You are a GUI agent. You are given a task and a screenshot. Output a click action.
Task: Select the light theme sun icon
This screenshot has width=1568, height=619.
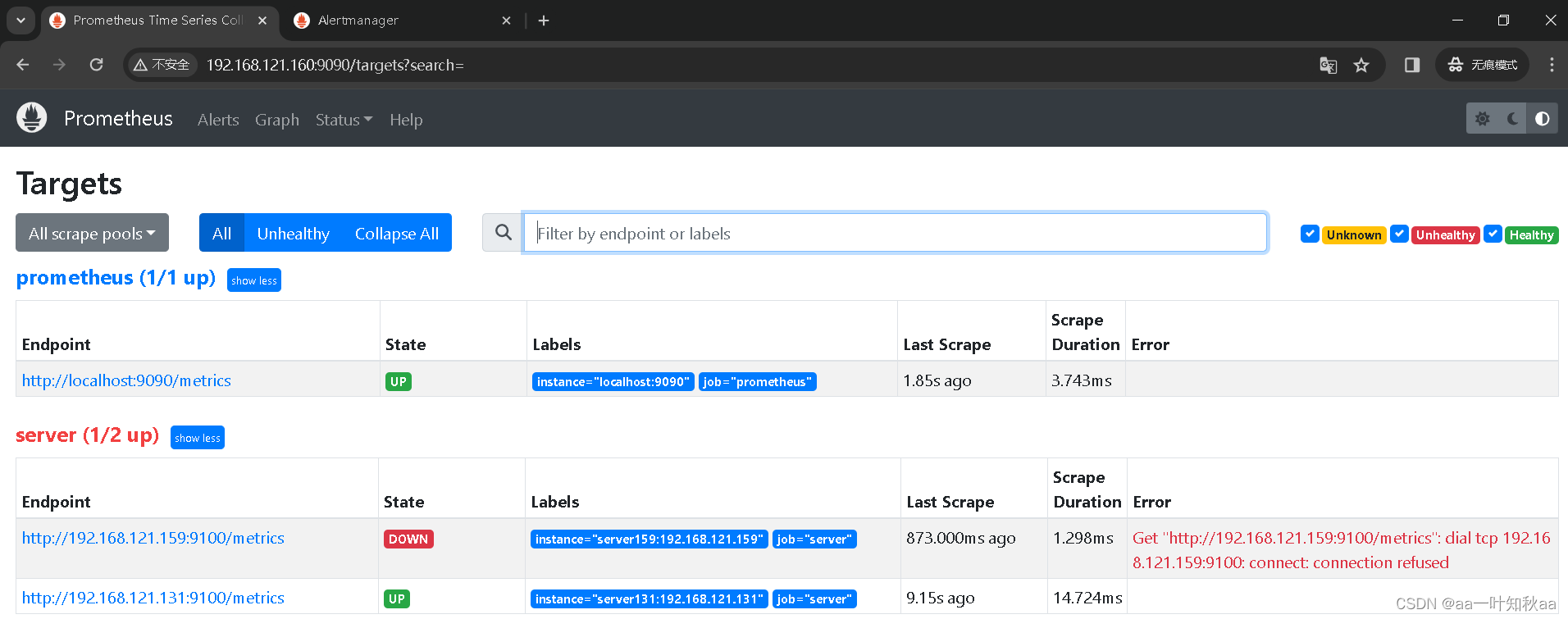[x=1482, y=119]
